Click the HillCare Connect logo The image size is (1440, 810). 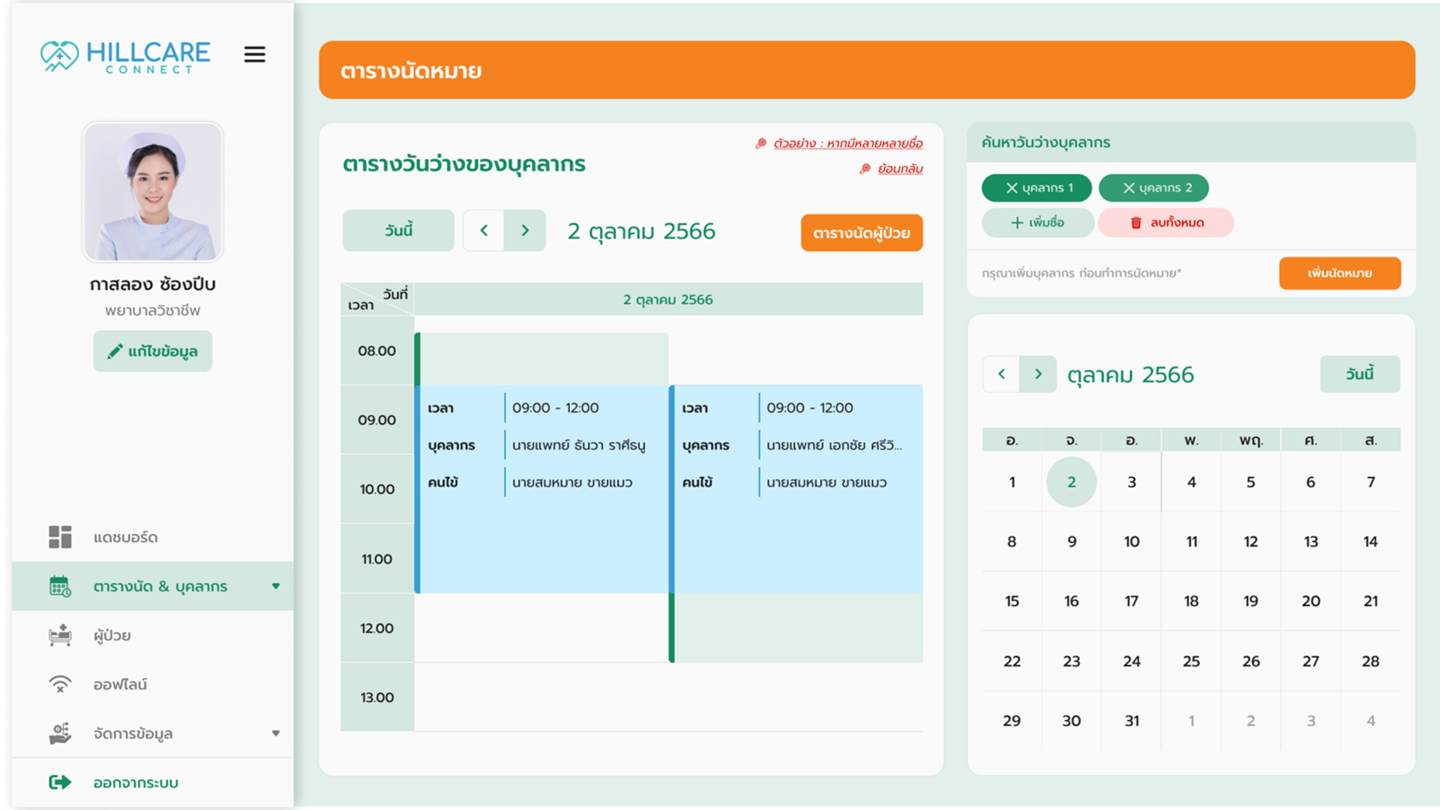[x=126, y=55]
